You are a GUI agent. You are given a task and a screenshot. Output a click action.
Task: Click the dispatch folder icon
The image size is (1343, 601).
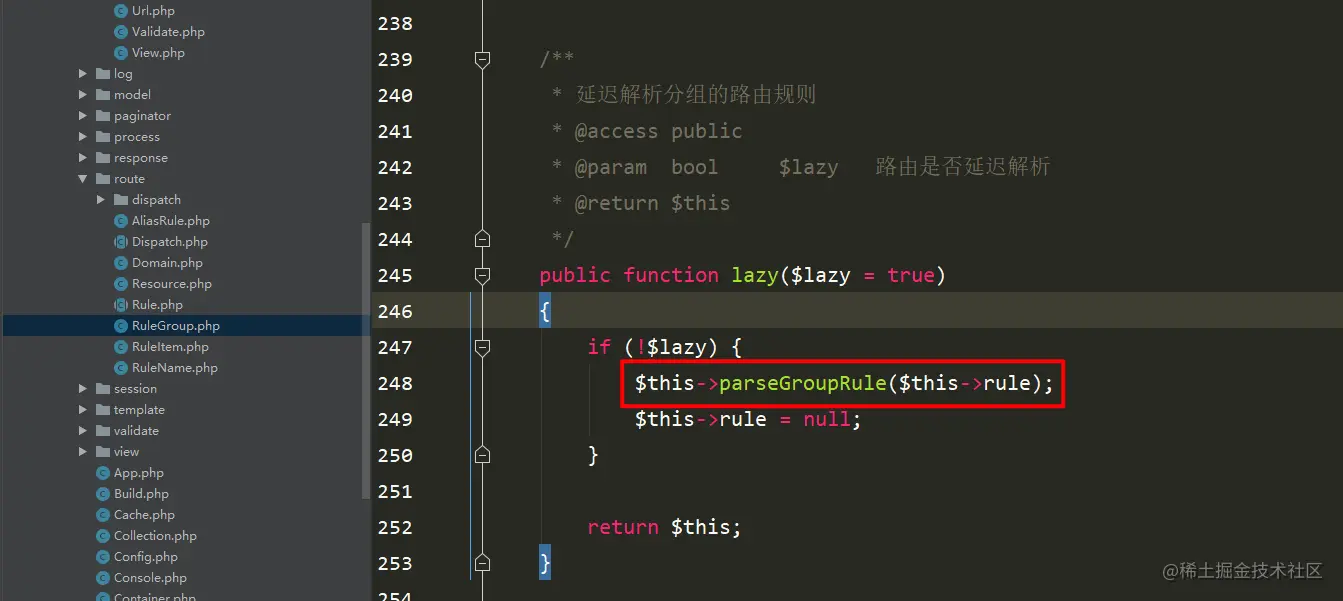[121, 200]
